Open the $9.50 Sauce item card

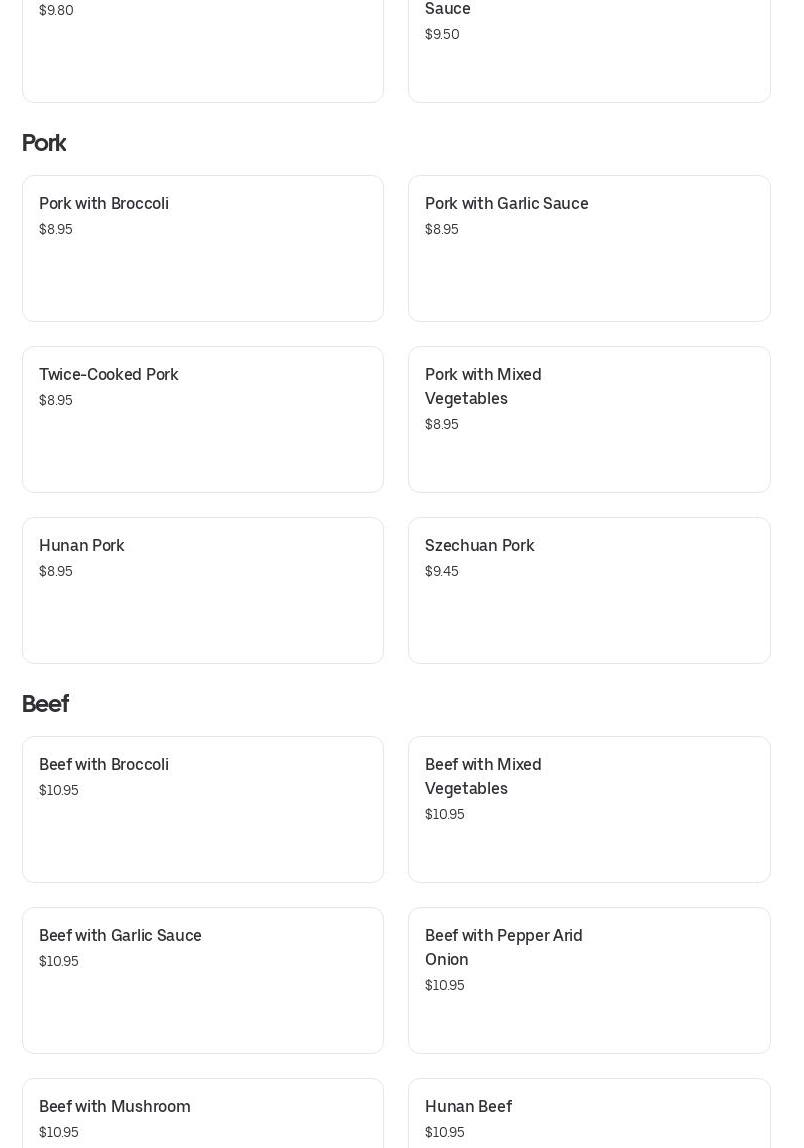(x=589, y=51)
